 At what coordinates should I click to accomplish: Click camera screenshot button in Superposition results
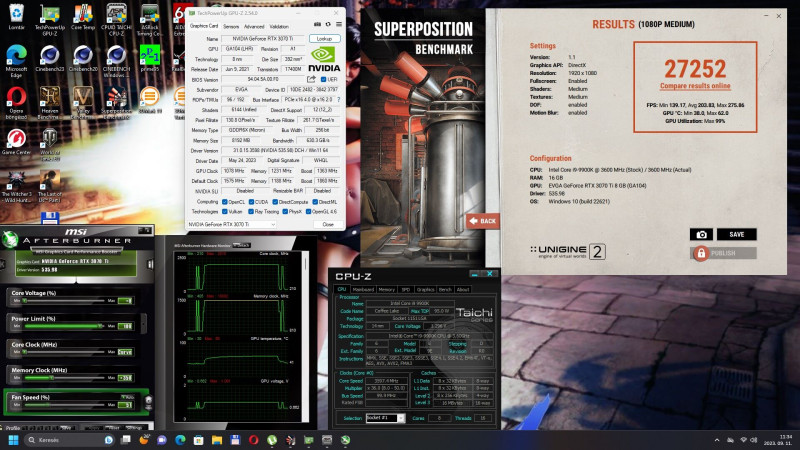click(x=702, y=234)
